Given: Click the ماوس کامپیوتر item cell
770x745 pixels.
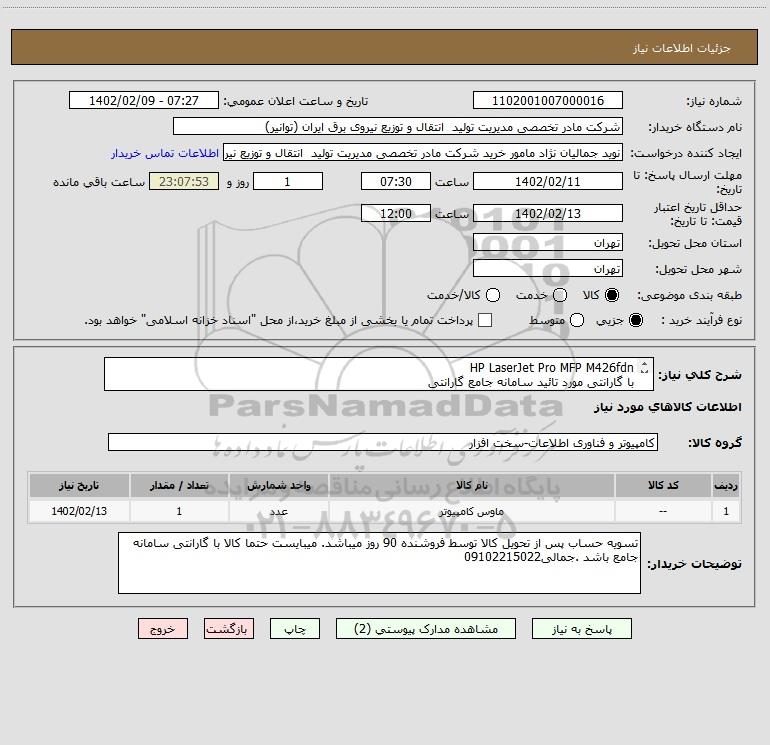Looking at the screenshot, I should (471, 511).
